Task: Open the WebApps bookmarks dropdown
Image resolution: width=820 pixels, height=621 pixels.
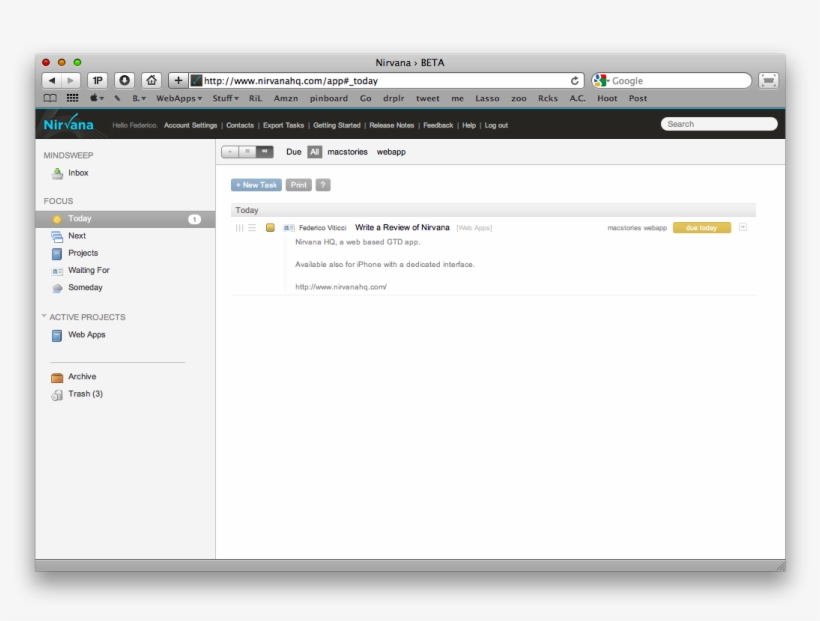Action: click(x=179, y=98)
